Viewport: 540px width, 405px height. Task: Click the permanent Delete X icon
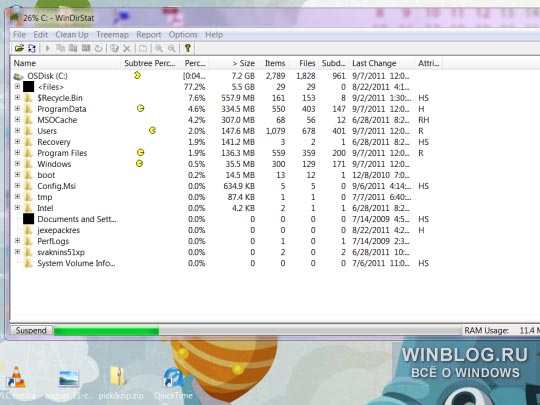[x=127, y=48]
